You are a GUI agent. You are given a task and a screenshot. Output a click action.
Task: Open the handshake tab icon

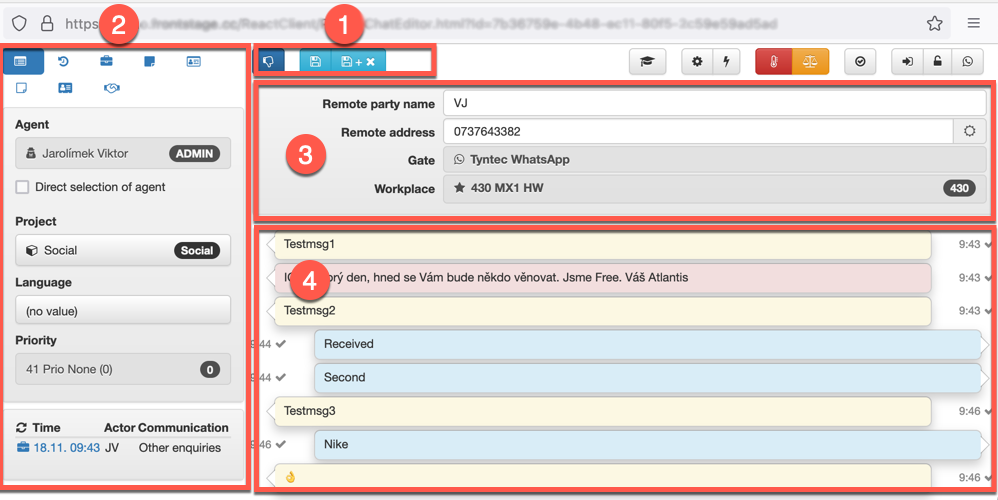click(x=111, y=88)
